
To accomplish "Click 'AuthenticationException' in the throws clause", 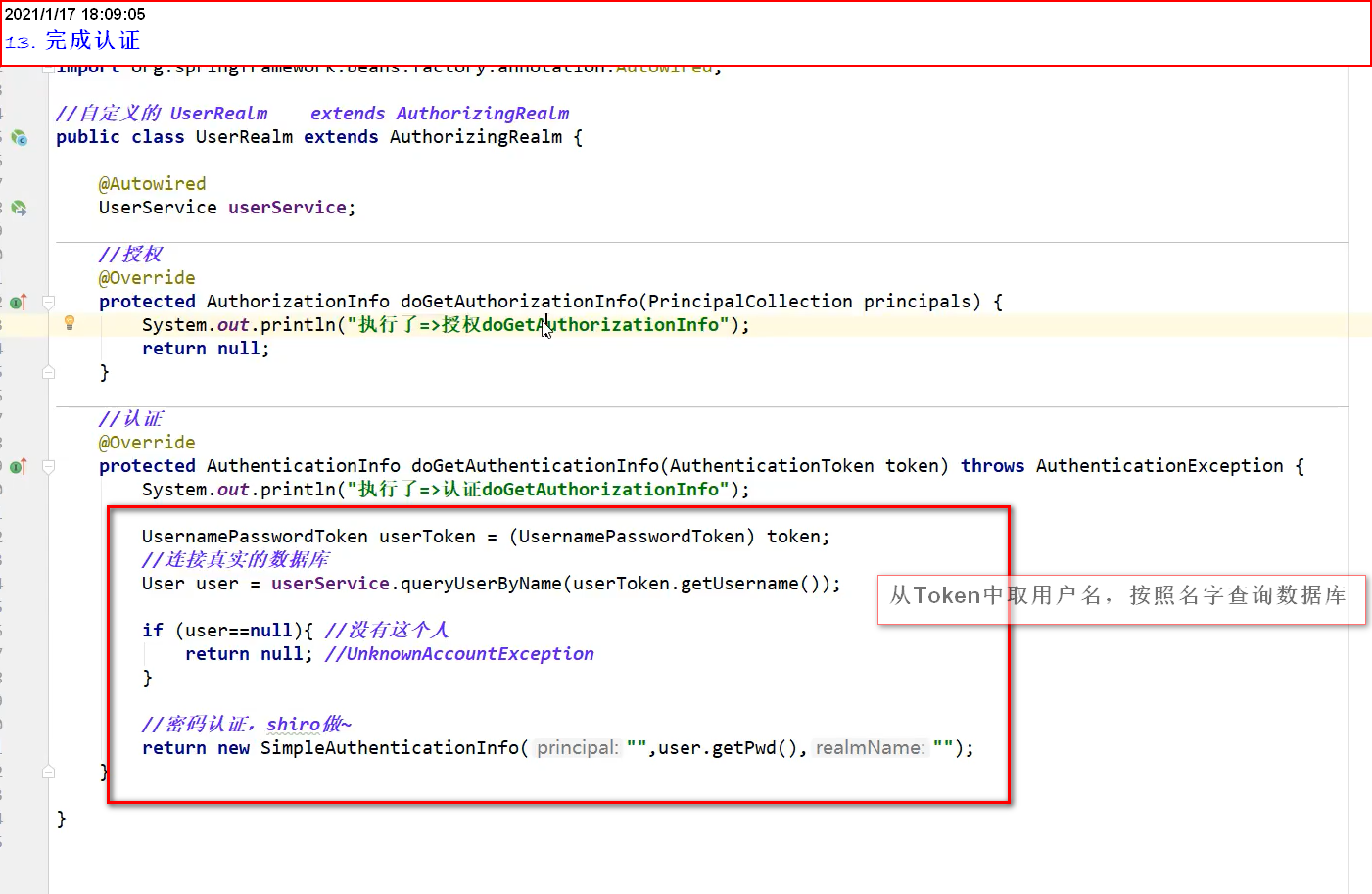I will 1159,466.
